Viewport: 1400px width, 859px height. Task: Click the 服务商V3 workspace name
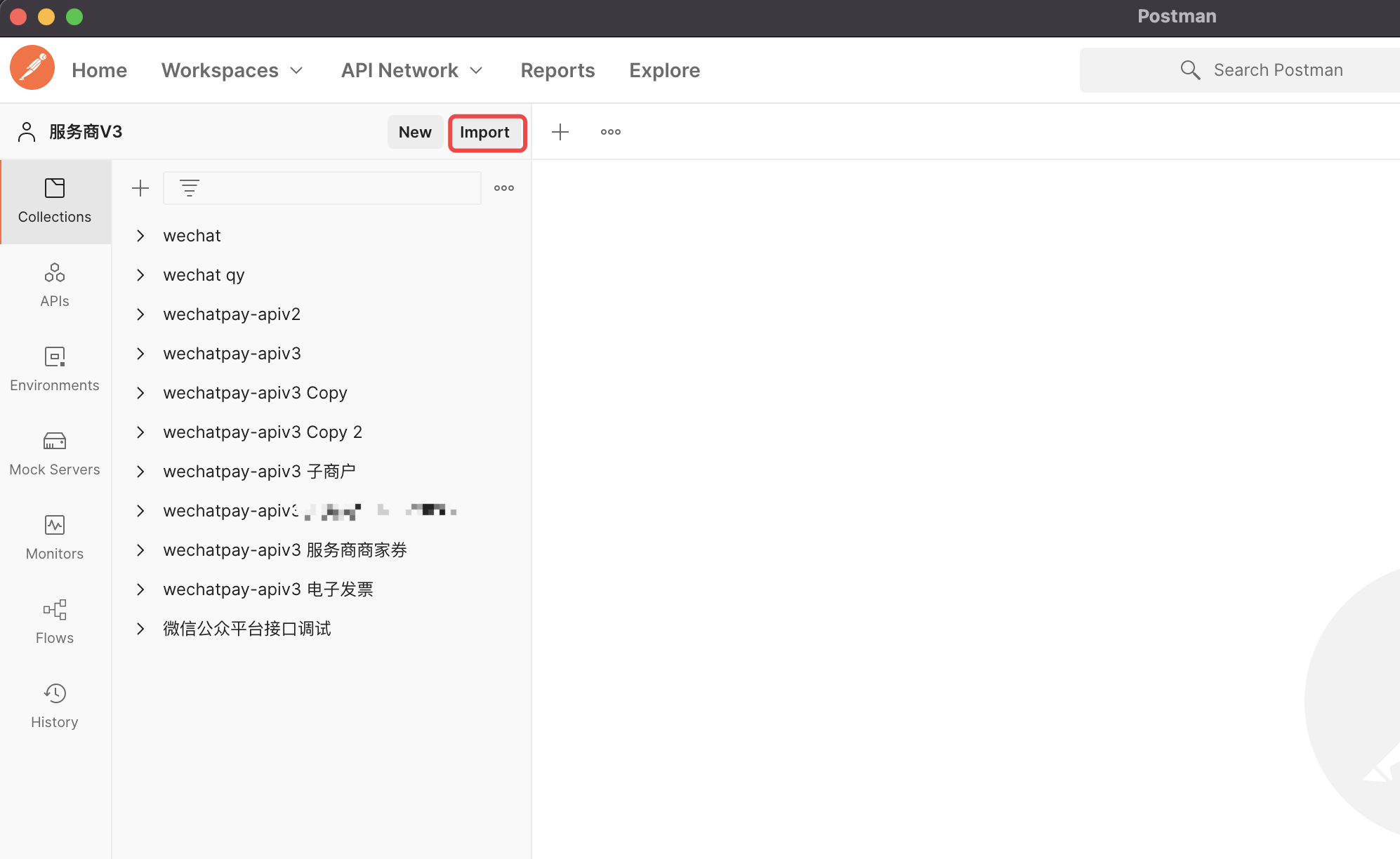pos(86,132)
